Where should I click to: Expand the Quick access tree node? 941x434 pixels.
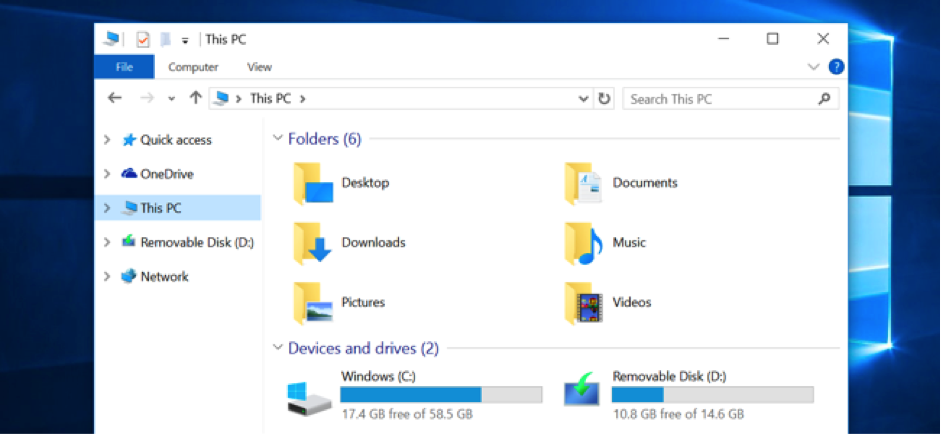point(107,140)
